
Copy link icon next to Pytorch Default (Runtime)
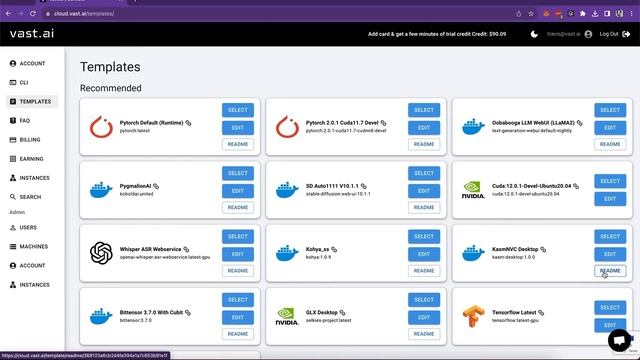pos(188,123)
